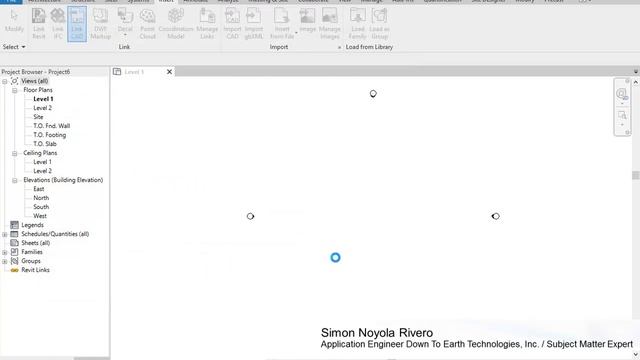
Task: Select Level 1 under Floor Plans
Action: 43,99
